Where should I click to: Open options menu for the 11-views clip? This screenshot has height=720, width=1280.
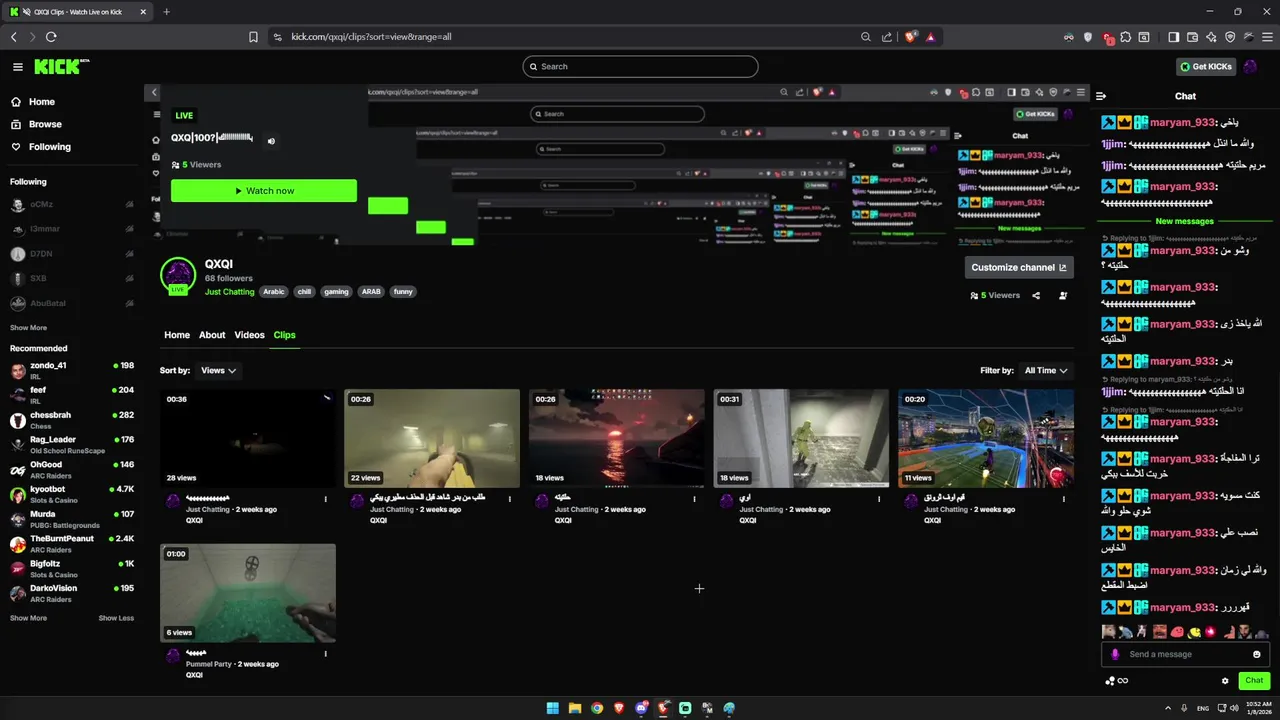(1064, 499)
